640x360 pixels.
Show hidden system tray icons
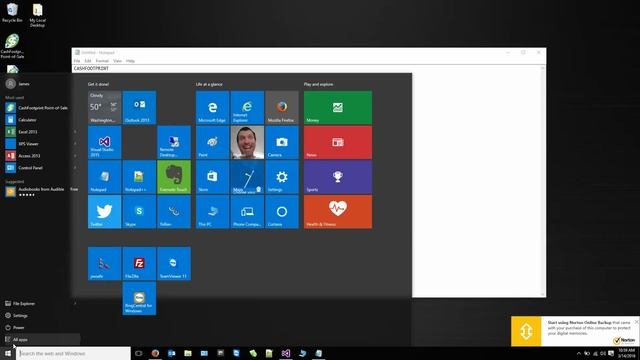click(578, 353)
